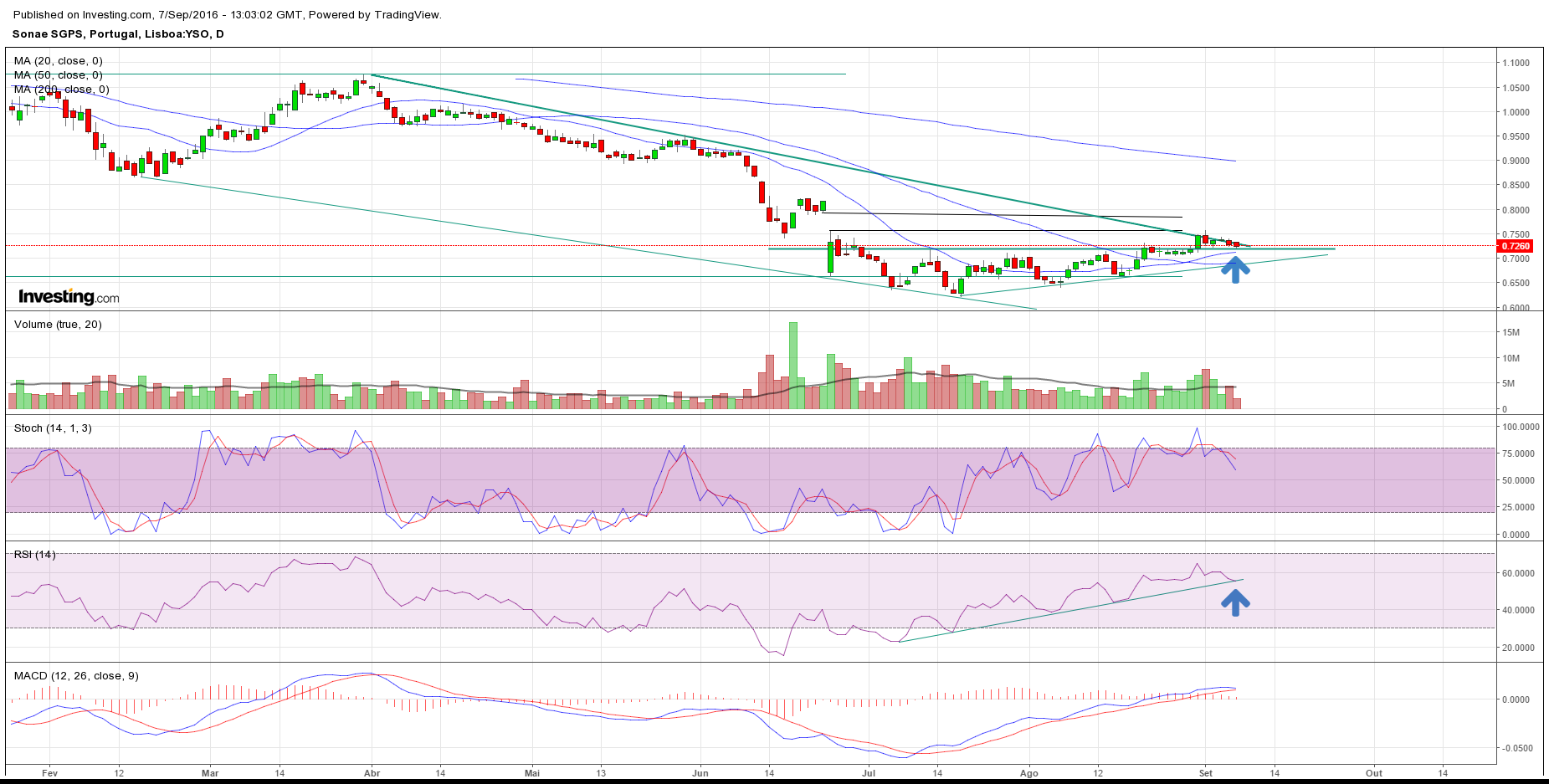Screen dimensions: 1549x784
Task: Select the Abr month on time axis
Action: click(372, 773)
